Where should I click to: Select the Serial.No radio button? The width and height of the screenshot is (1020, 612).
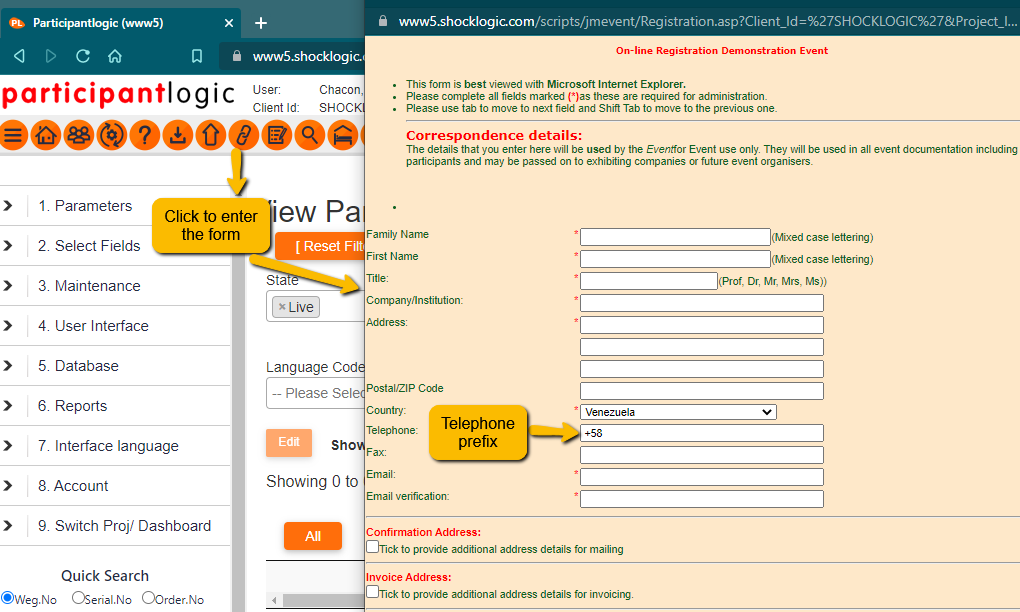tap(78, 598)
